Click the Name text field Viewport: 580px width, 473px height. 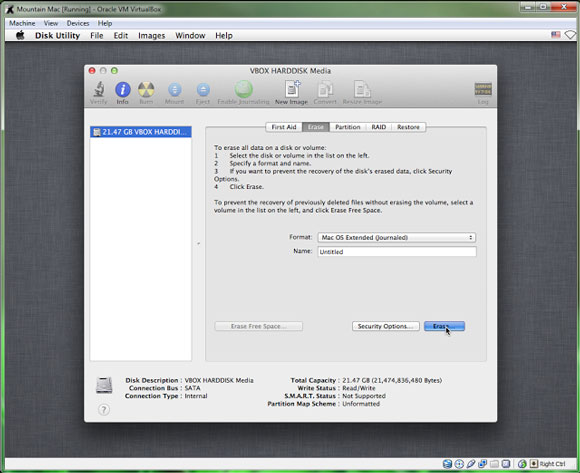[x=397, y=252]
